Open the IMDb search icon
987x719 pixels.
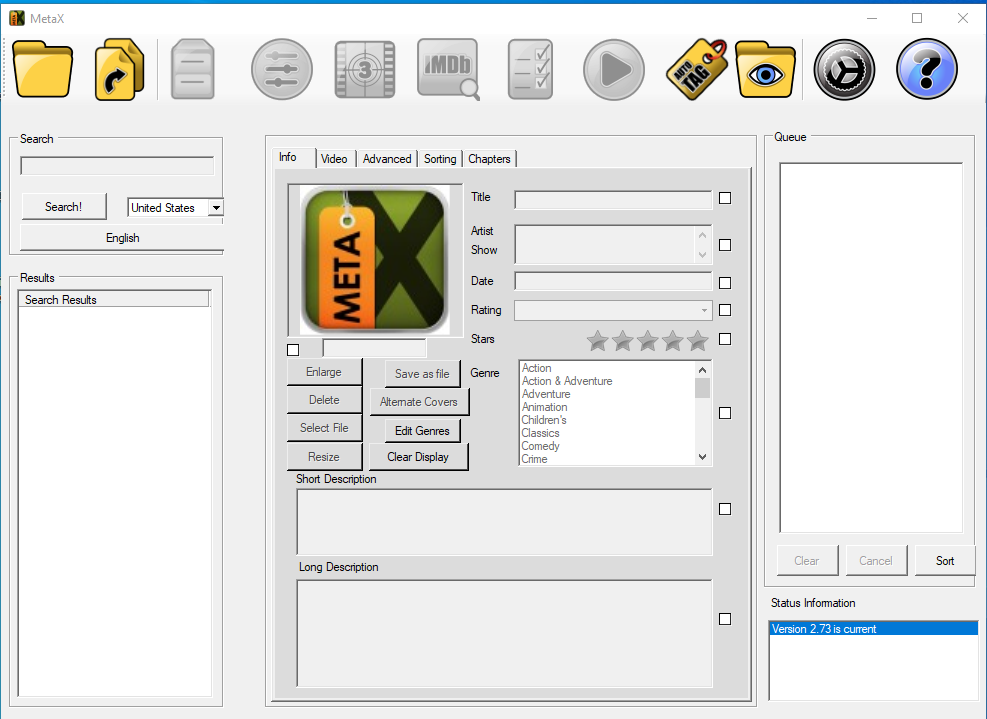coord(449,69)
